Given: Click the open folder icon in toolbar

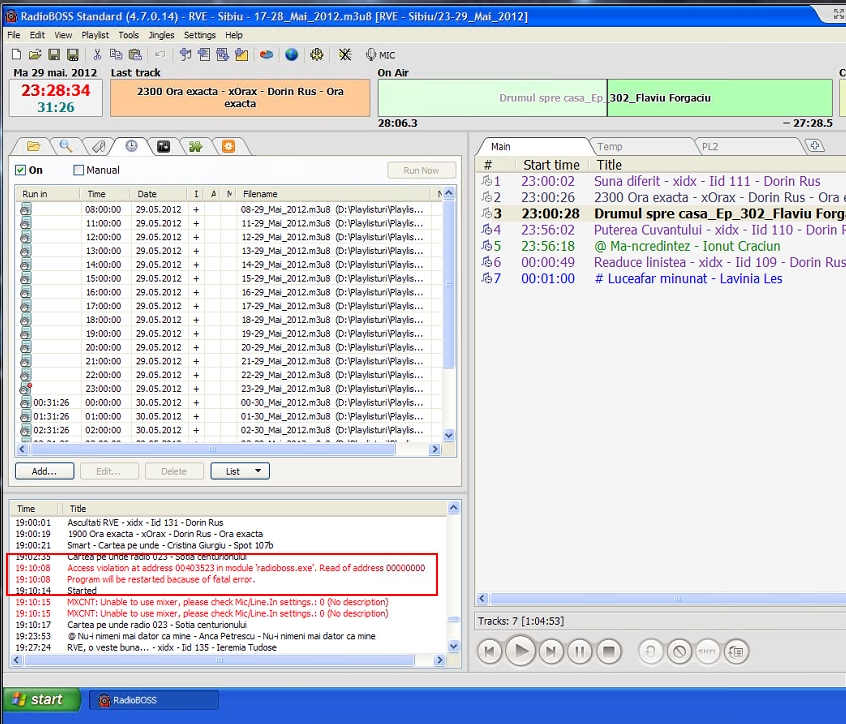Looking at the screenshot, I should click(x=35, y=55).
